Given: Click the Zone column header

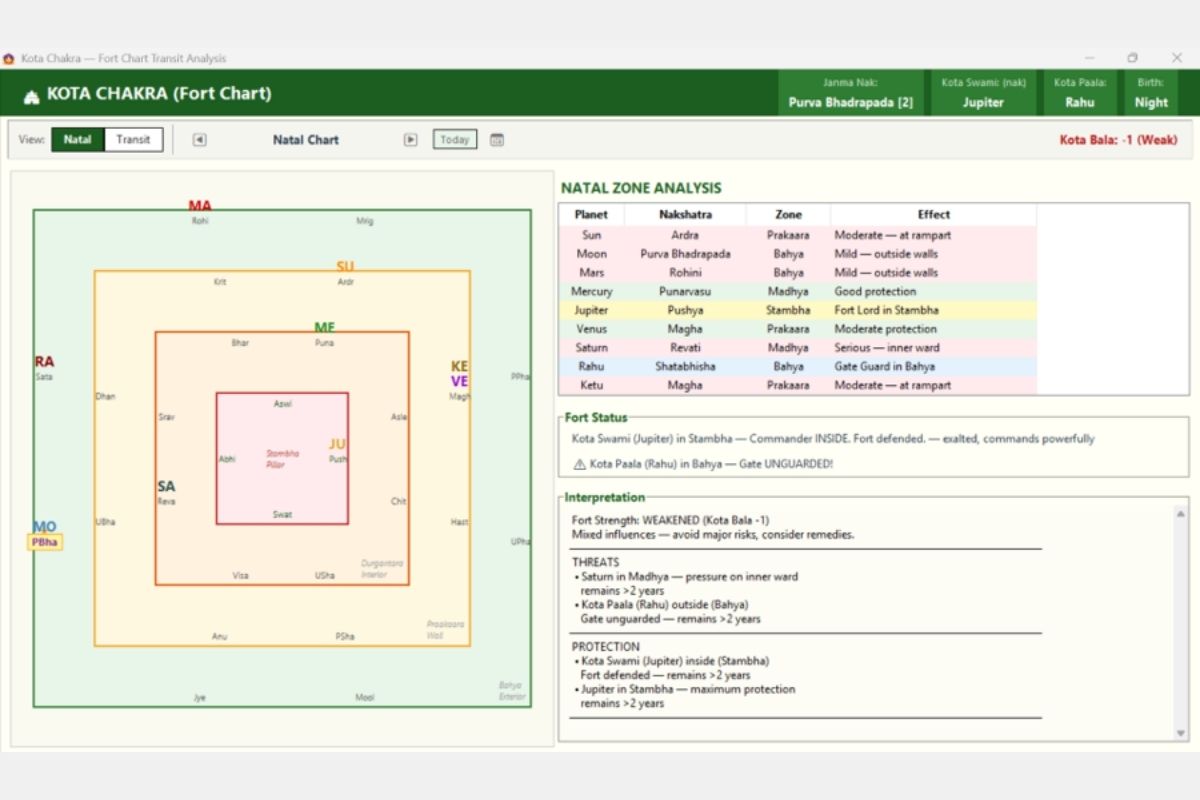Looking at the screenshot, I should click(788, 214).
